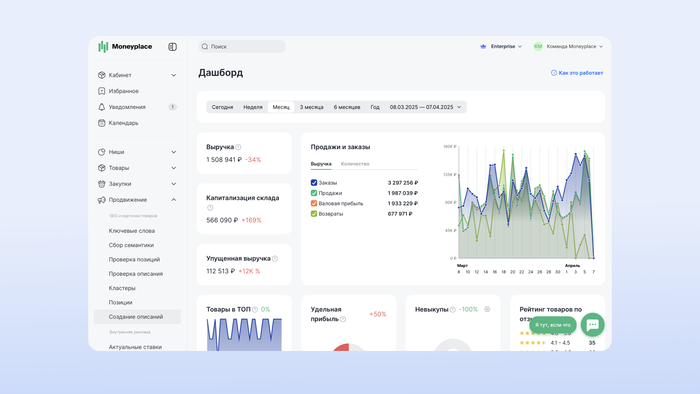Open the date range 08.03.2025 — 07.04.2025 dropdown

point(425,107)
